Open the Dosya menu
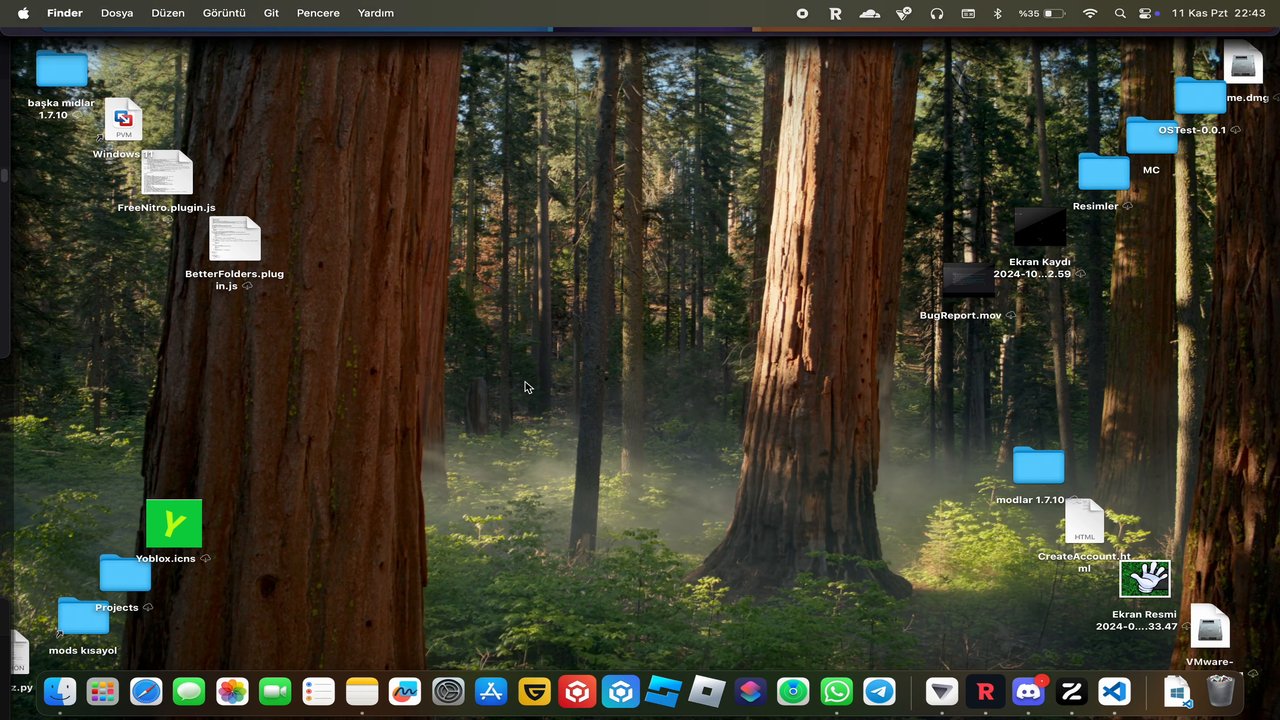 click(x=117, y=13)
